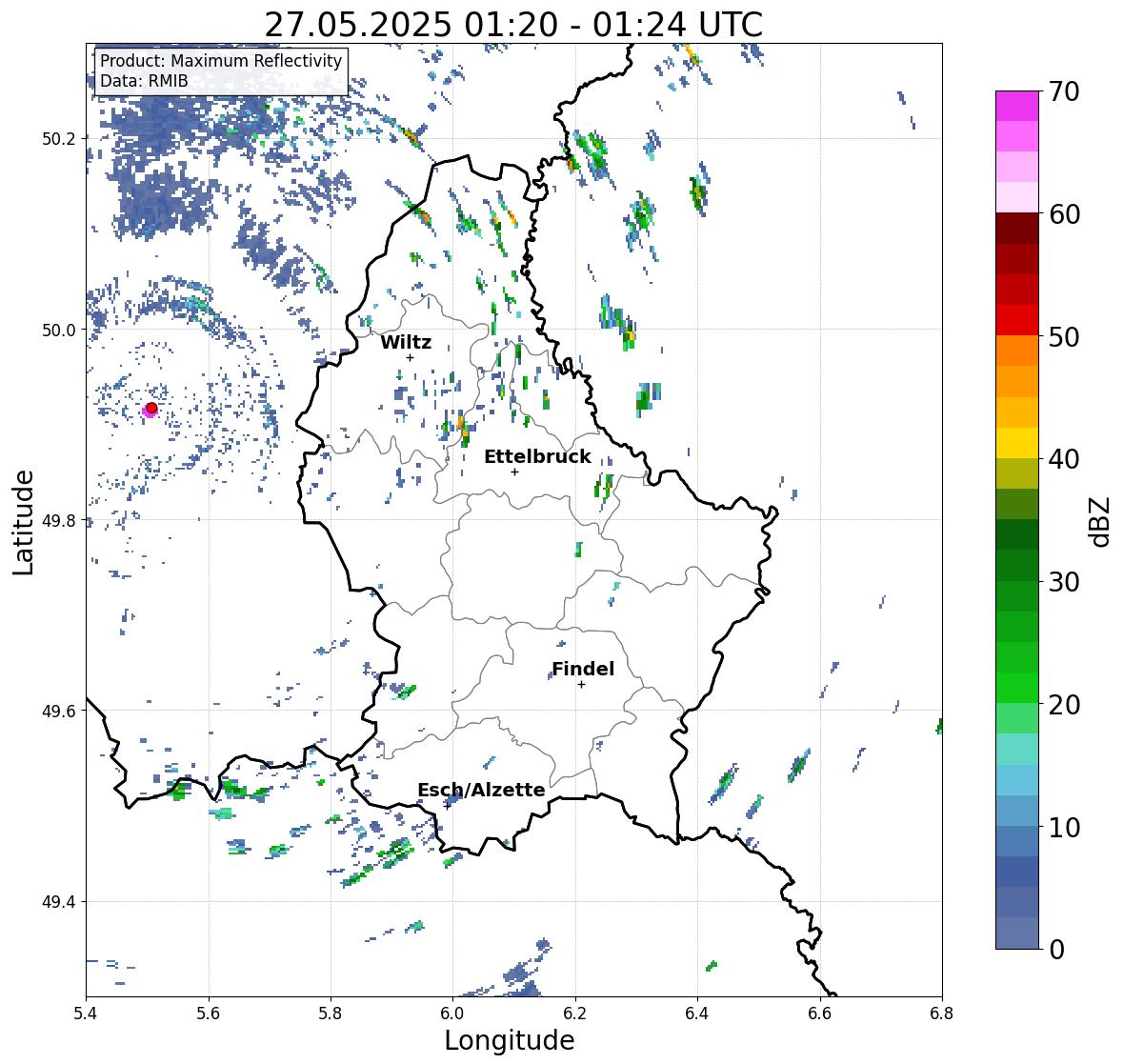Image resolution: width=1123 pixels, height=1064 pixels.
Task: Pick the orange colorbar segment below 50
Action: coord(1017,351)
